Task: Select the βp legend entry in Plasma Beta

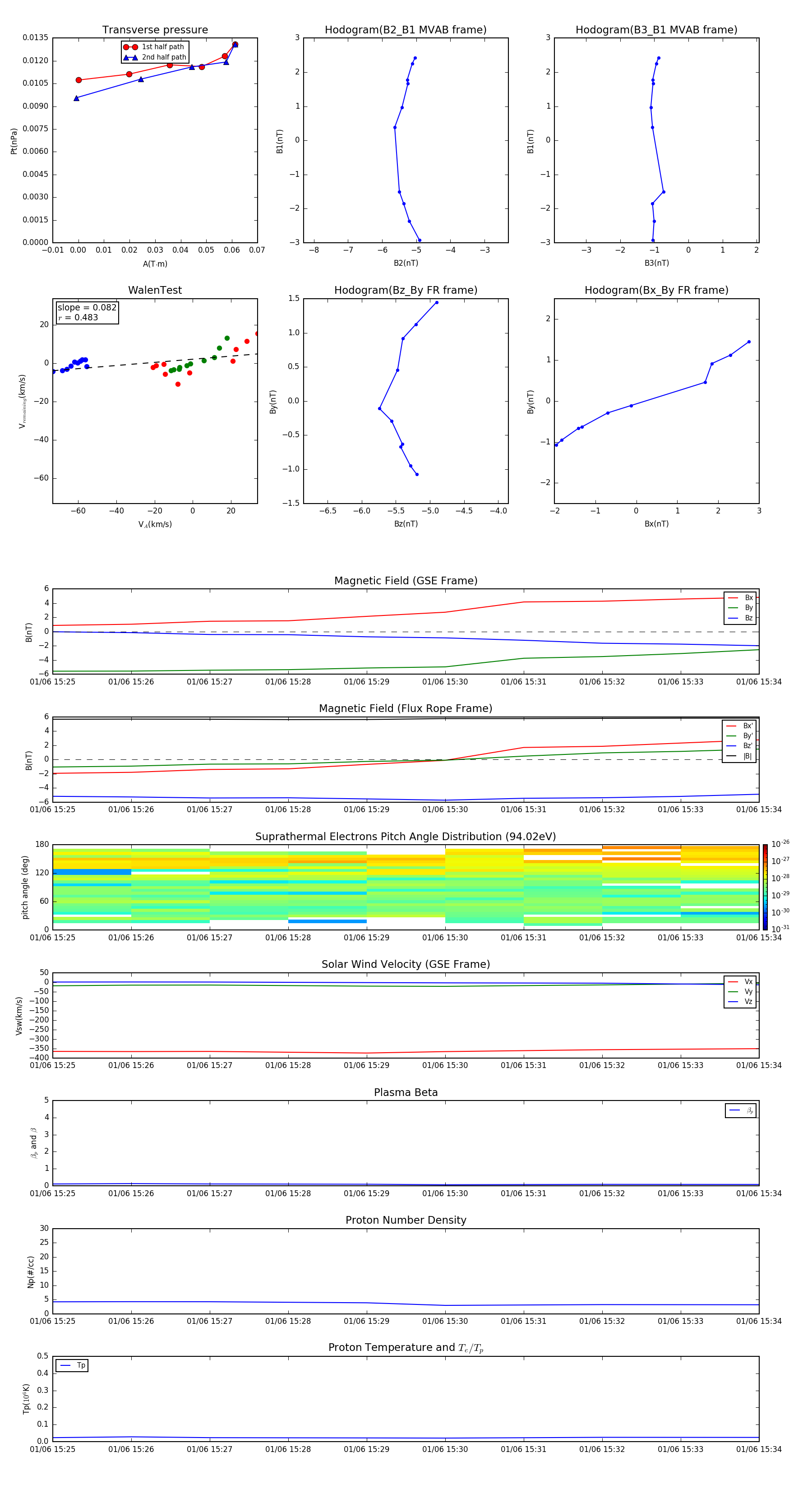Action: point(741,1110)
